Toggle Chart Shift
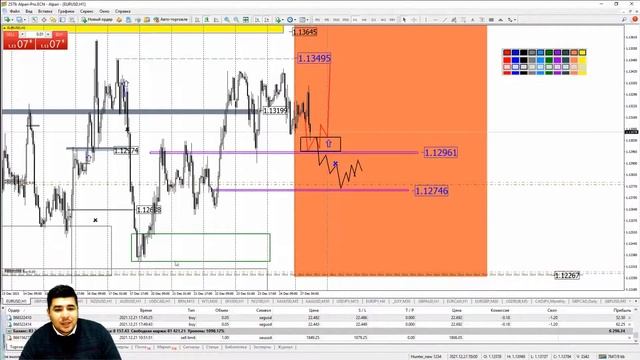 (267, 20)
